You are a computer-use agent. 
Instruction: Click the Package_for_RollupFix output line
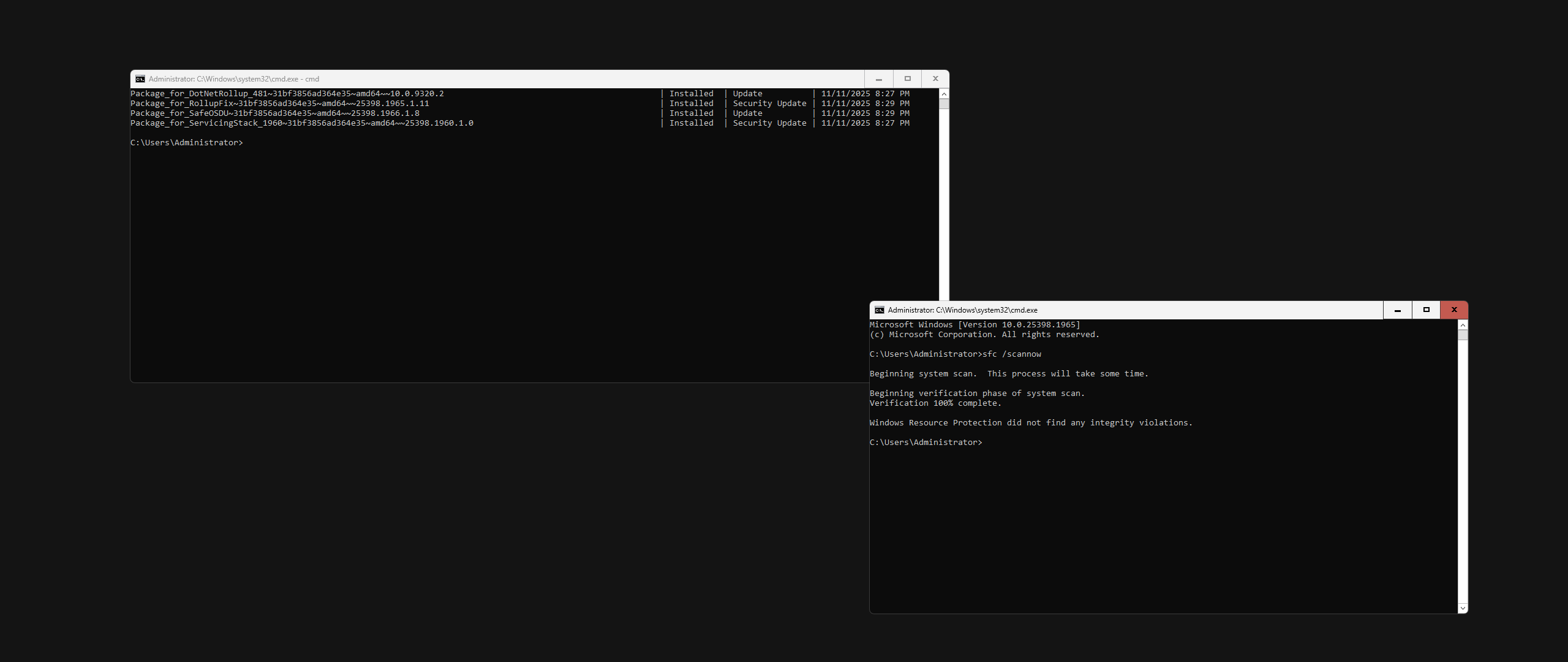coord(280,104)
